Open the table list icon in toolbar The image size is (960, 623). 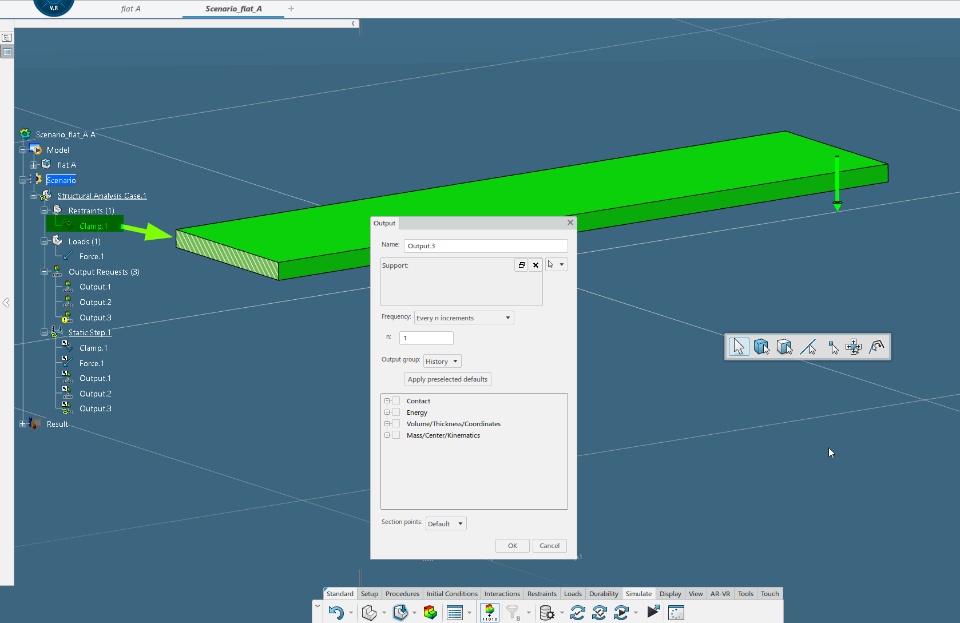455,612
